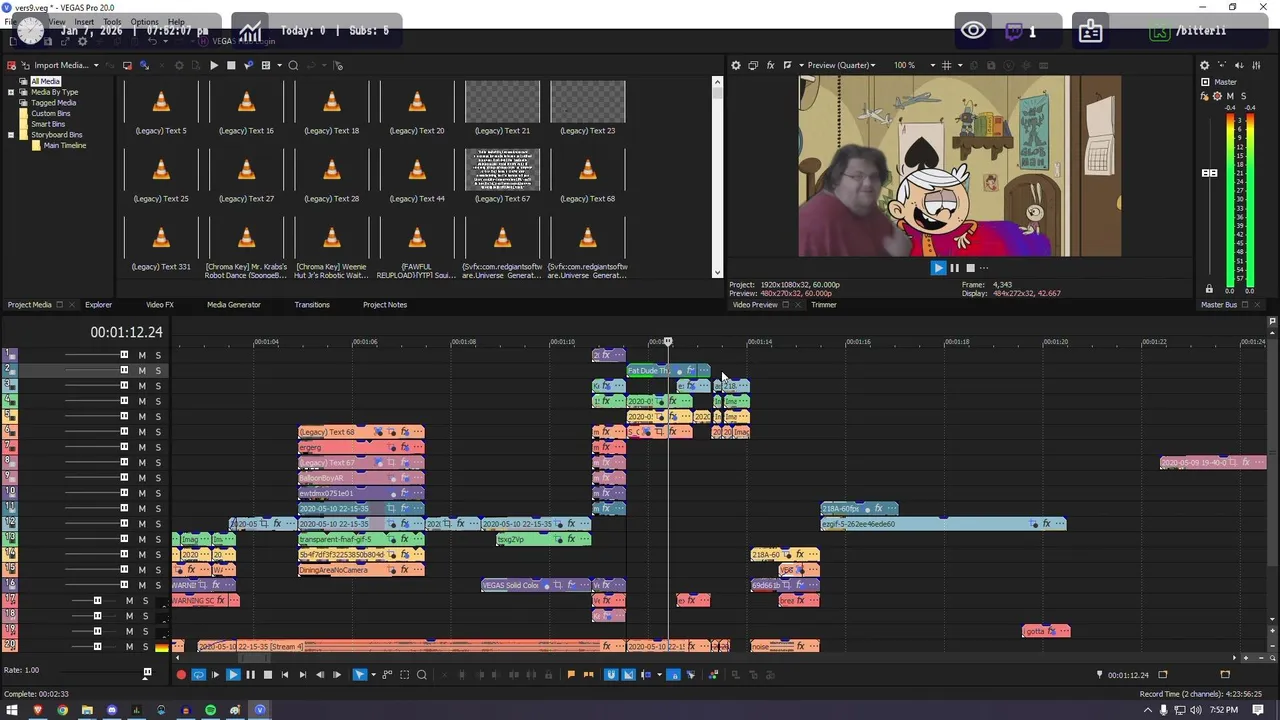The image size is (1280, 720).
Task: Open the overlays dropdown arrow beside grid
Action: pyautogui.click(x=959, y=65)
